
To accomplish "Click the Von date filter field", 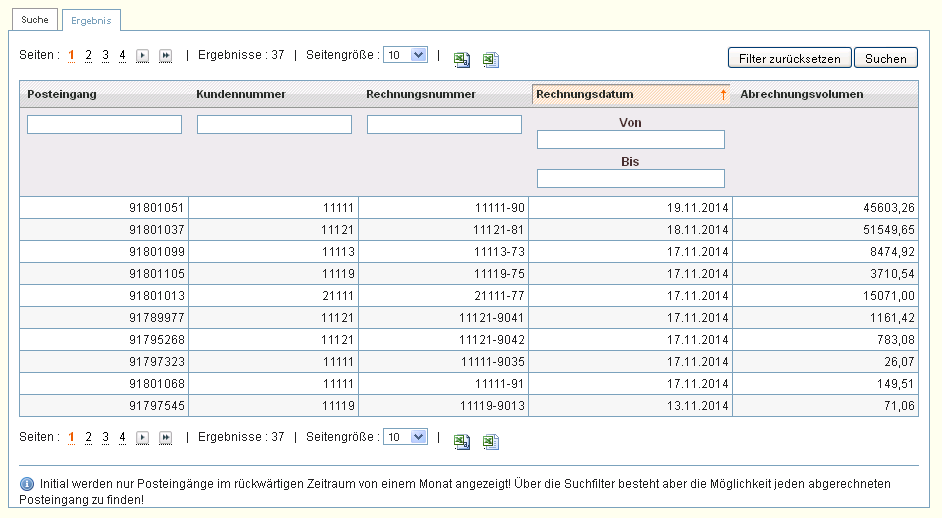I will click(x=631, y=139).
